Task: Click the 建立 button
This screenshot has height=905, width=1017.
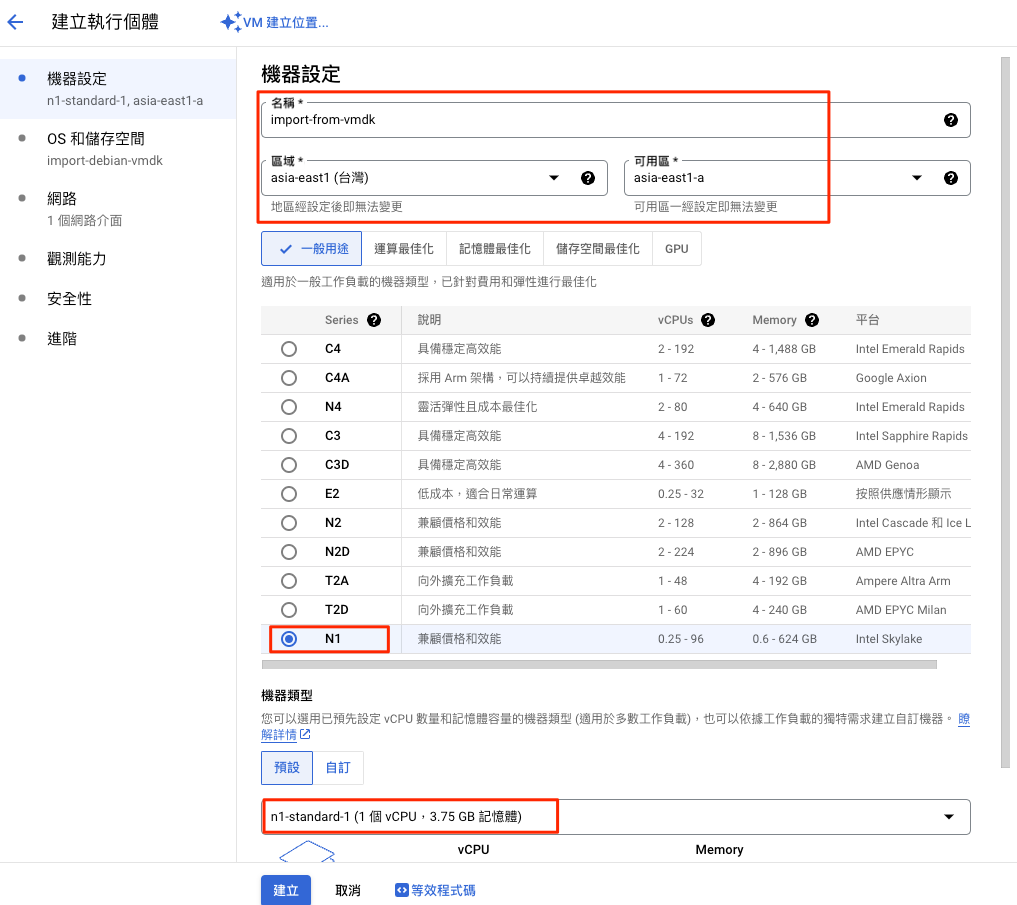Action: click(x=286, y=890)
